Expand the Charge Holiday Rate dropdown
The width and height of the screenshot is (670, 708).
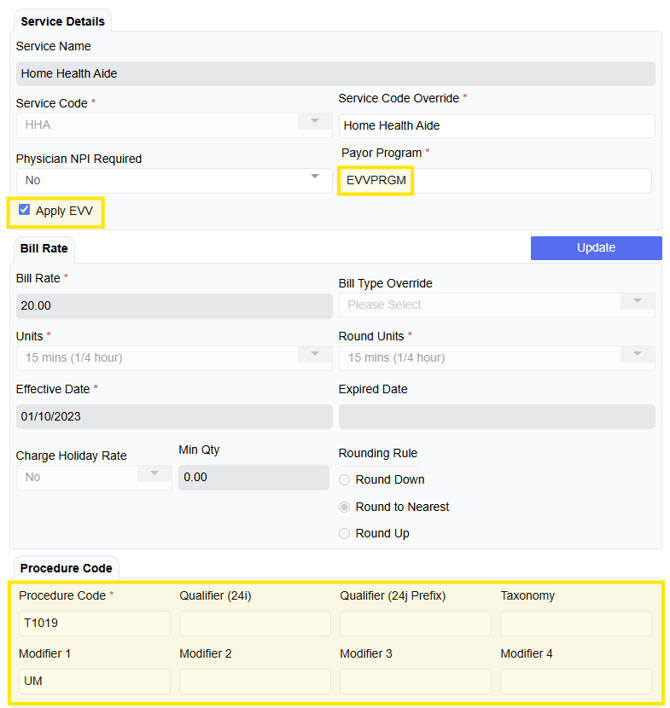click(94, 477)
